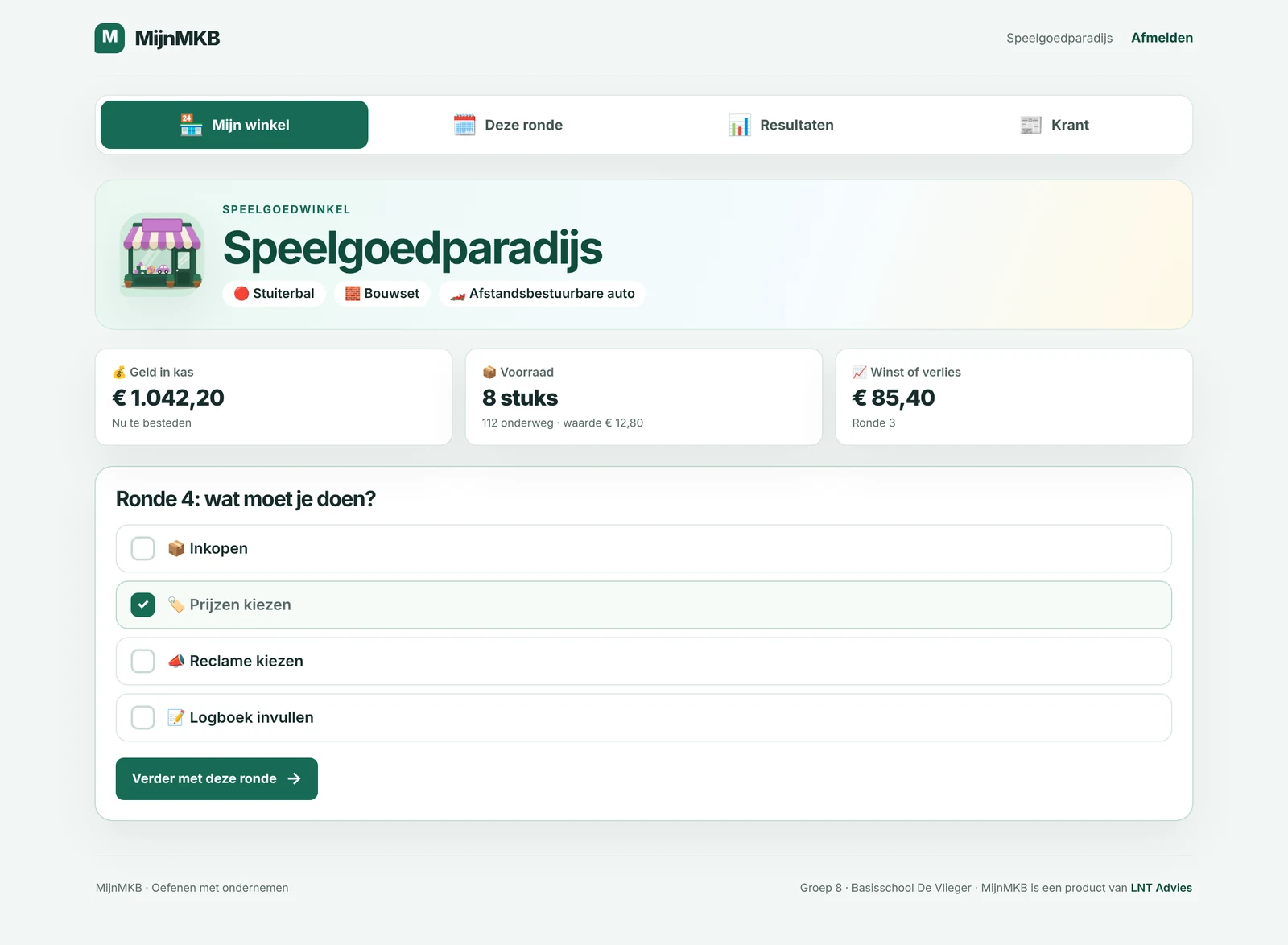Click the Afstandsbestuurbare auto car icon

point(458,294)
